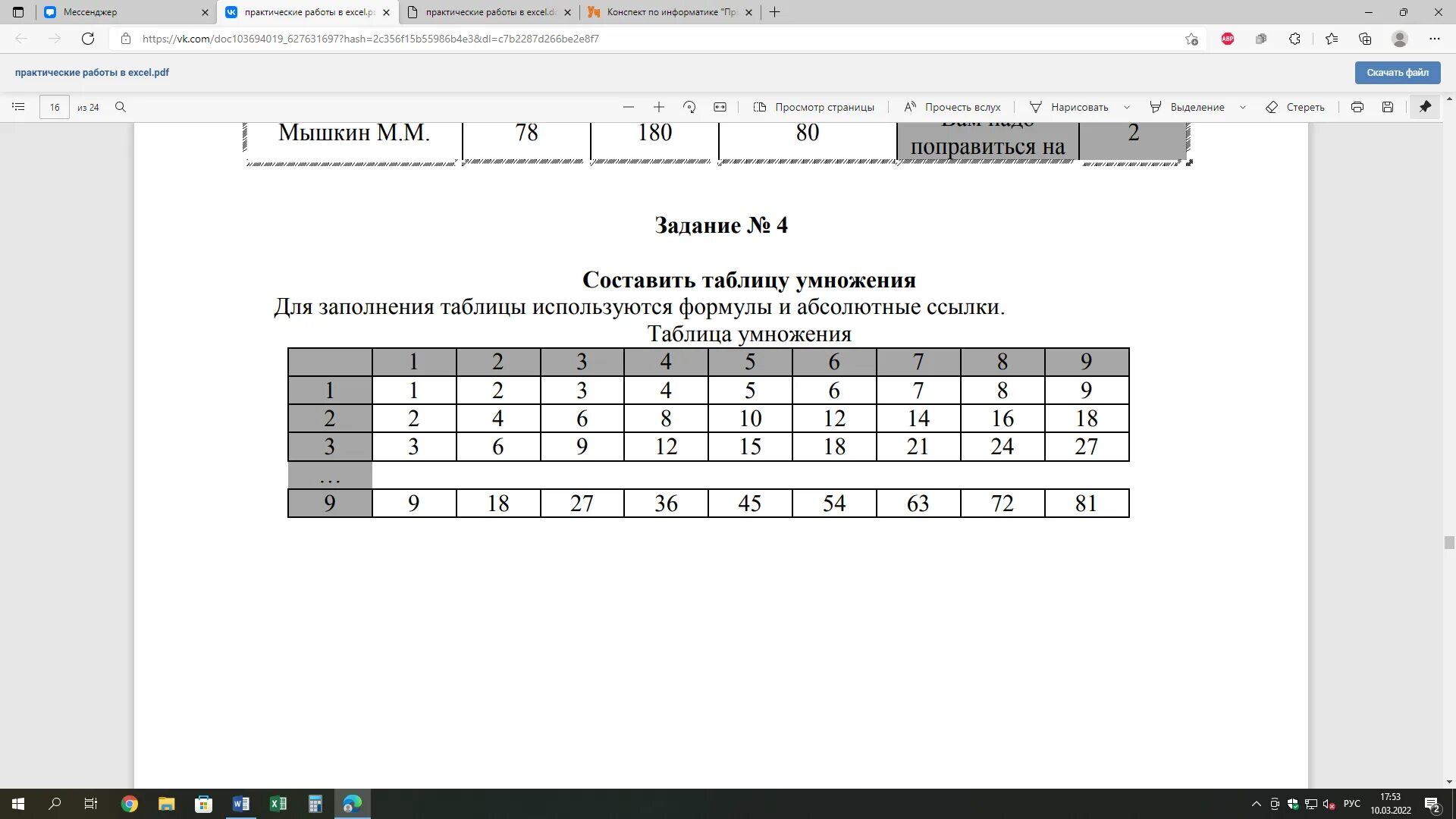Open the Favorites list
Screen dimensions: 1456x819
pyautogui.click(x=1332, y=39)
